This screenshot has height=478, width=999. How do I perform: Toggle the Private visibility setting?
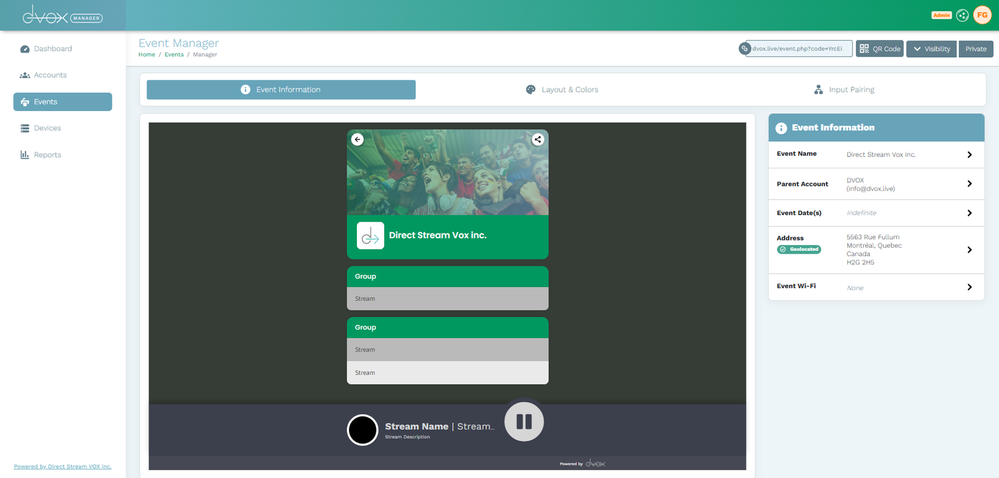tap(975, 48)
